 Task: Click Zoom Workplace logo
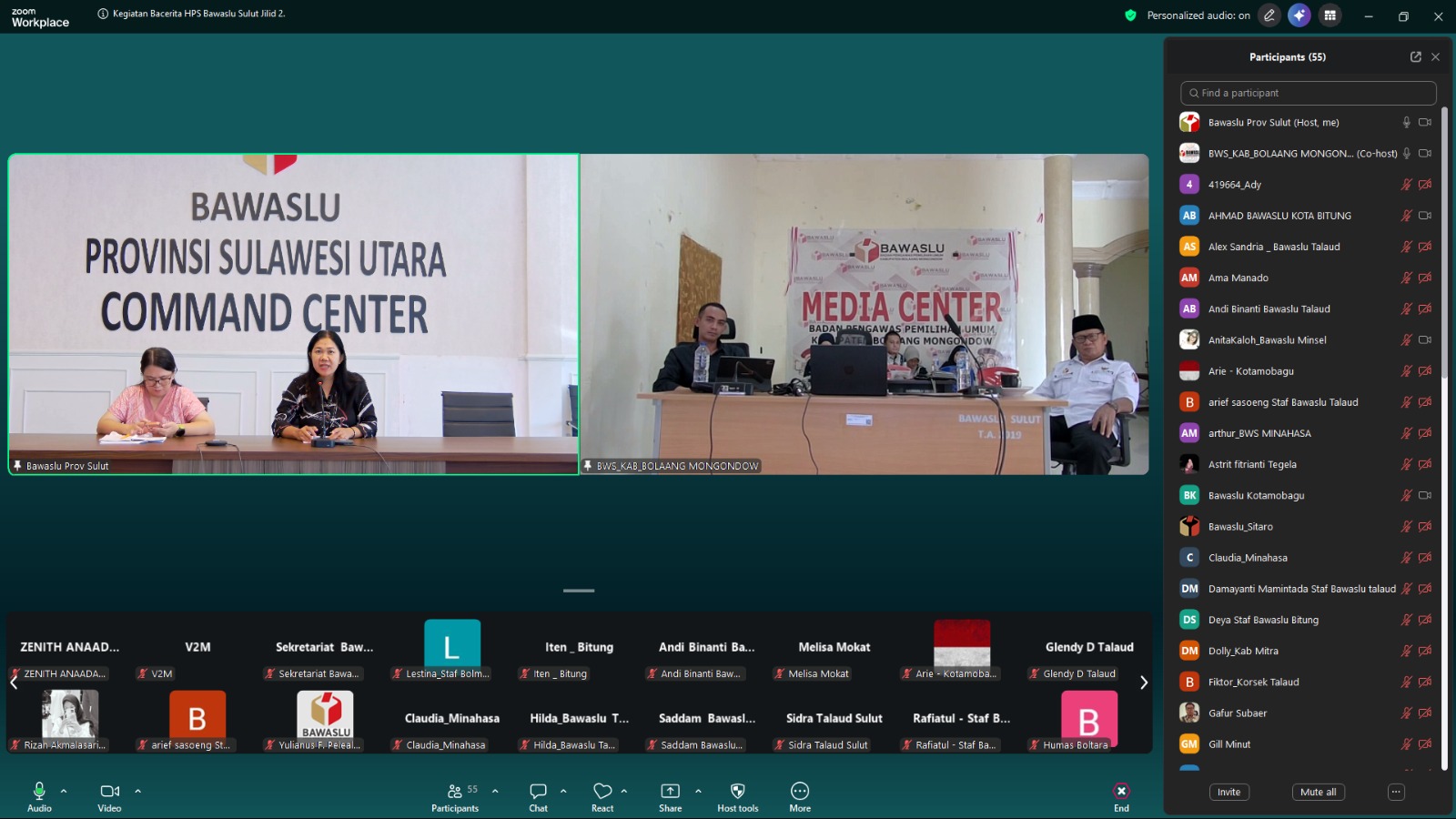pos(40,17)
